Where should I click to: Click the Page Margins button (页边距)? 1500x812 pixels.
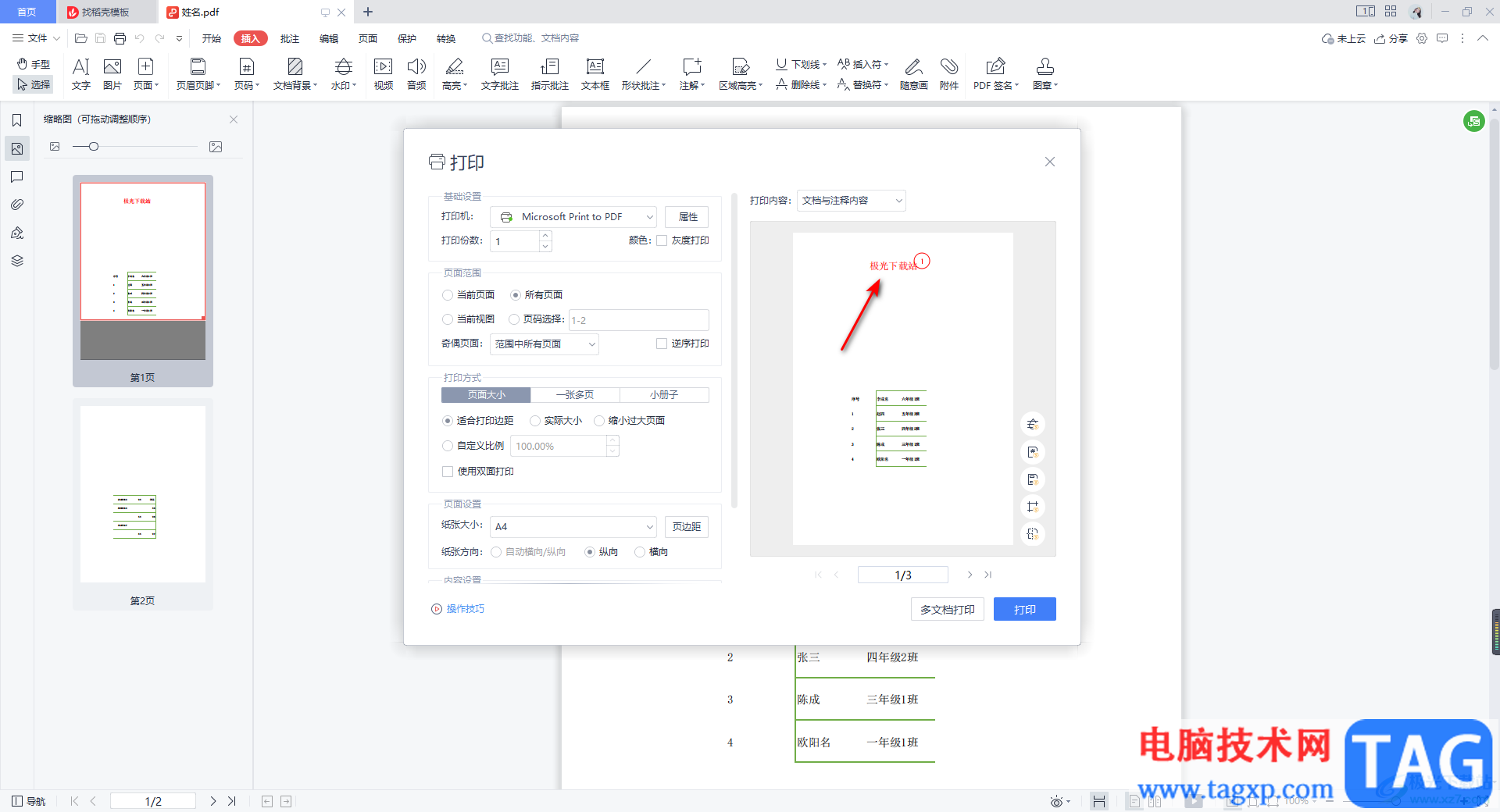point(687,527)
